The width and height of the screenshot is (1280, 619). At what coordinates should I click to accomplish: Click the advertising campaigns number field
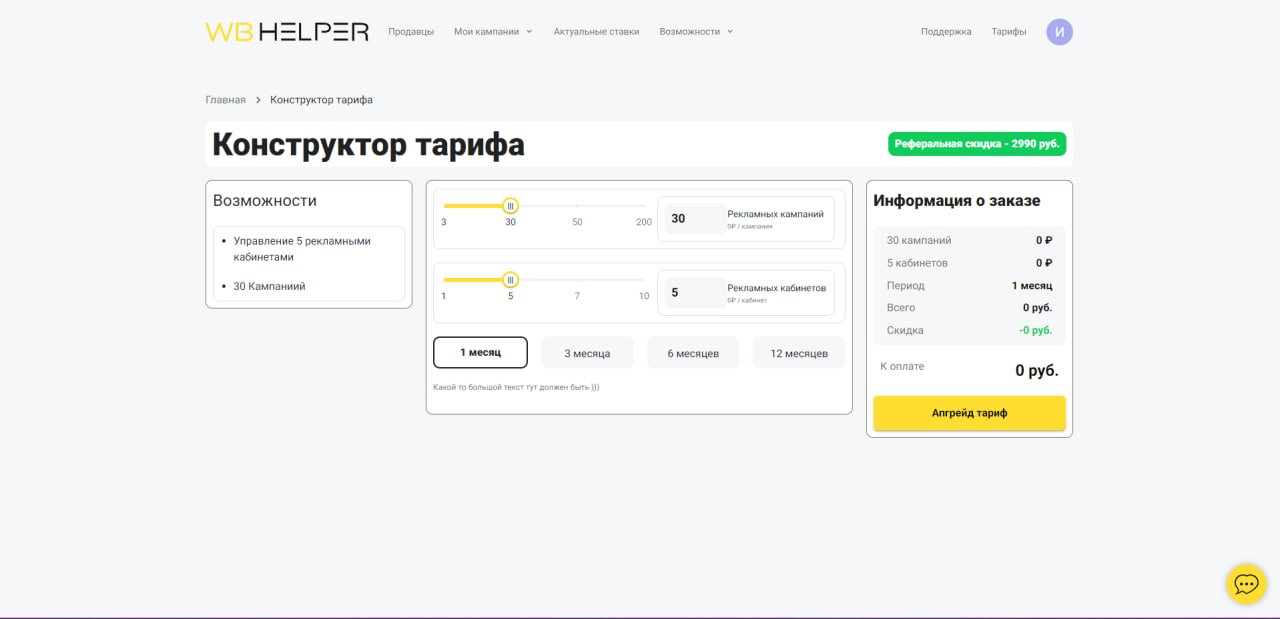click(695, 218)
